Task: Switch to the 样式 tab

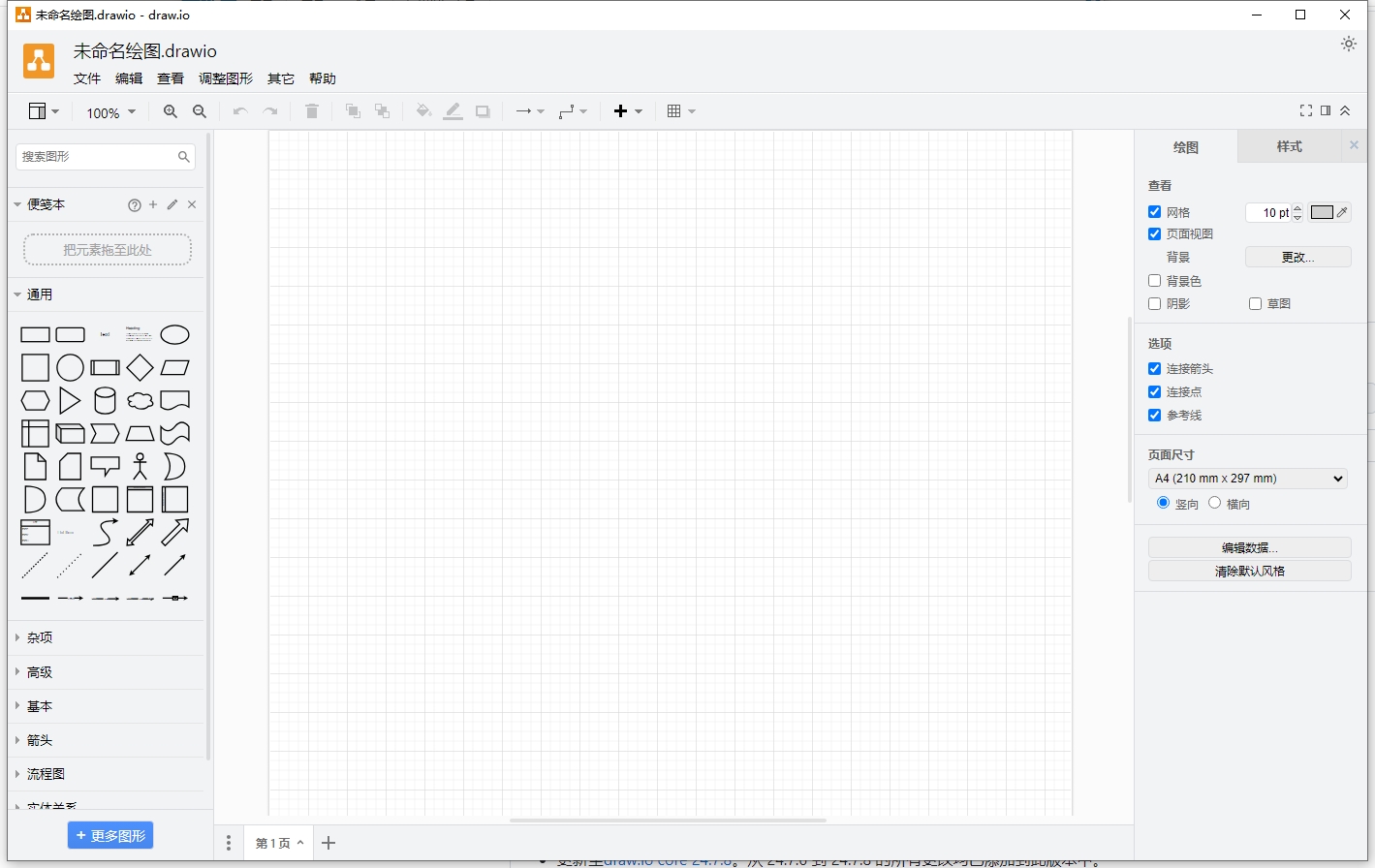Action: click(x=1290, y=146)
